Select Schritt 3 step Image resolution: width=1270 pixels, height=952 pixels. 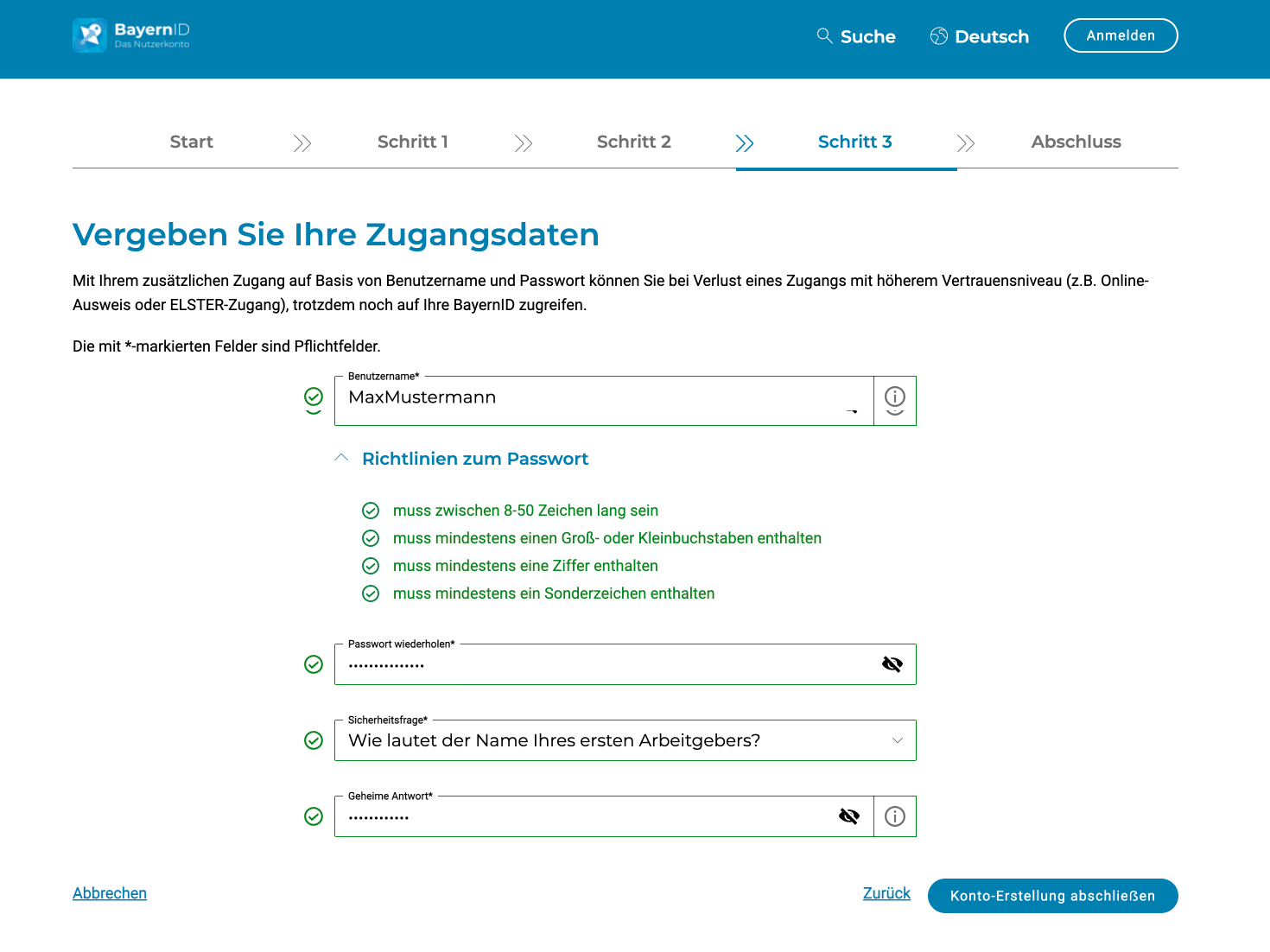855,142
